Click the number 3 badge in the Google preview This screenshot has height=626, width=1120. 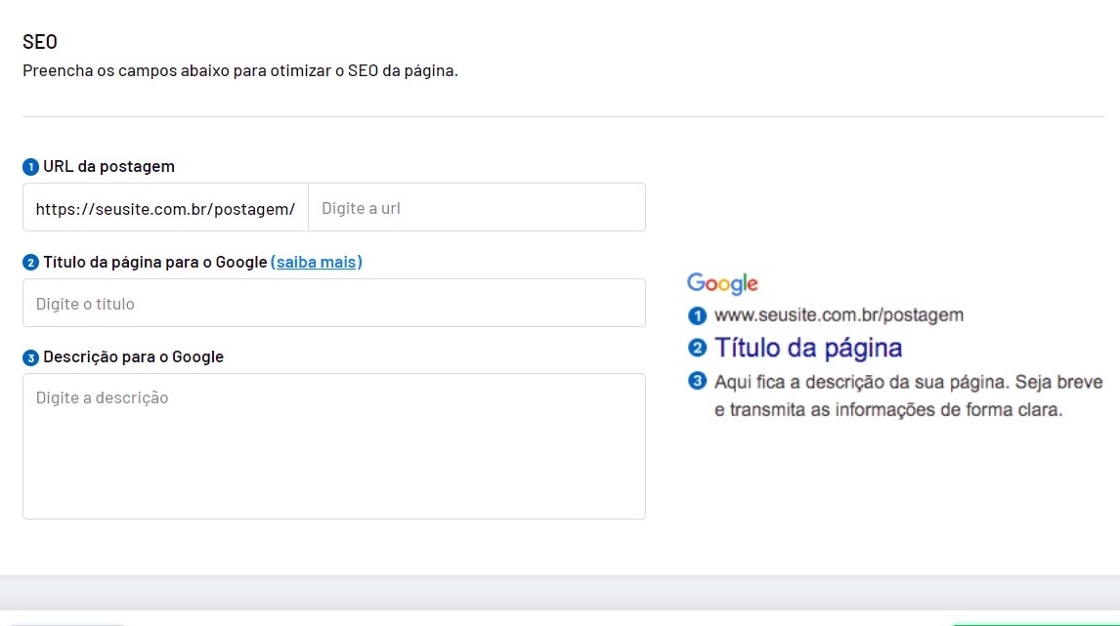point(697,381)
